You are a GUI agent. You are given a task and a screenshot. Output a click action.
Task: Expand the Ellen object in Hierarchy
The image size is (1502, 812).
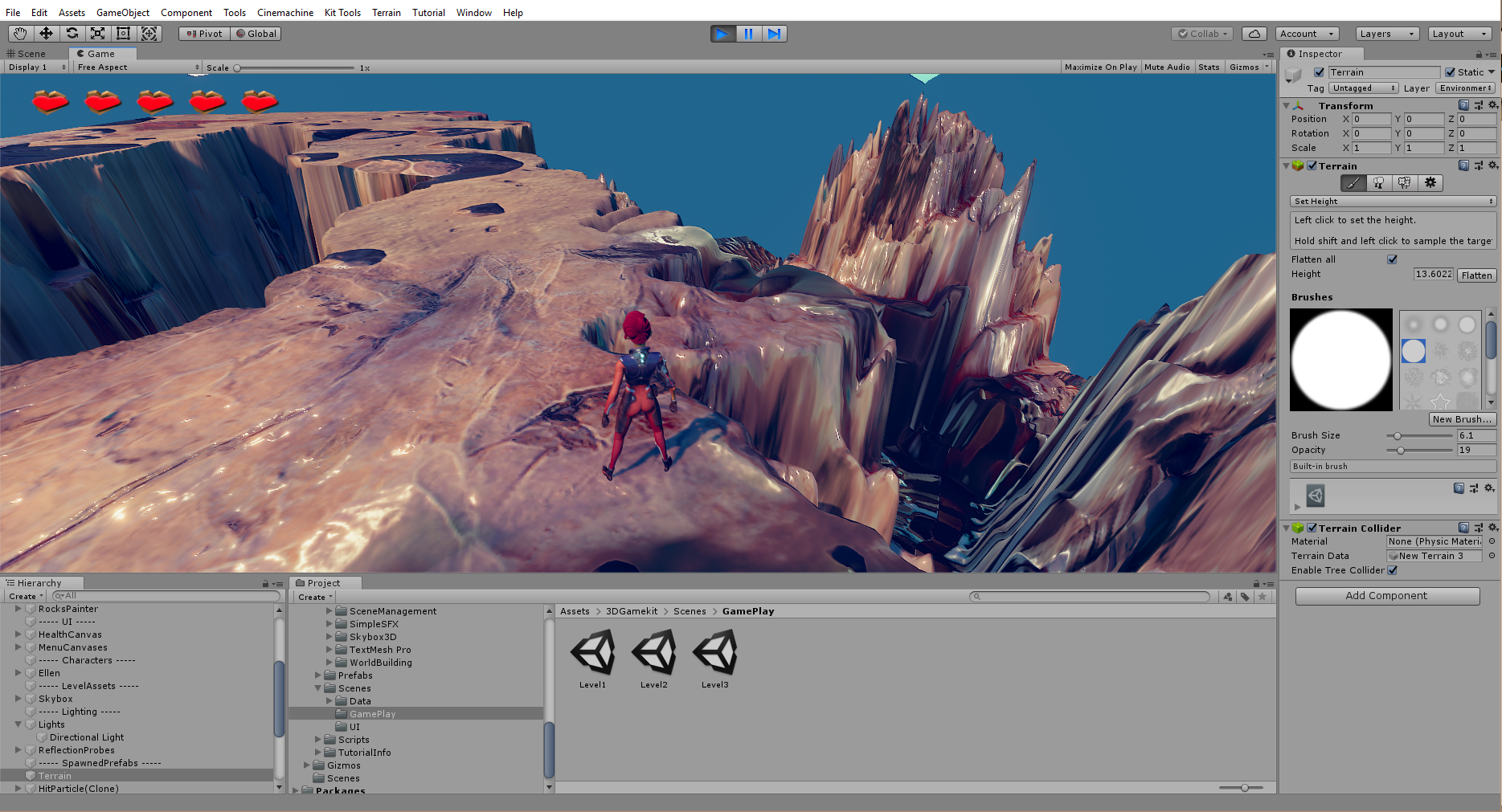[18, 673]
